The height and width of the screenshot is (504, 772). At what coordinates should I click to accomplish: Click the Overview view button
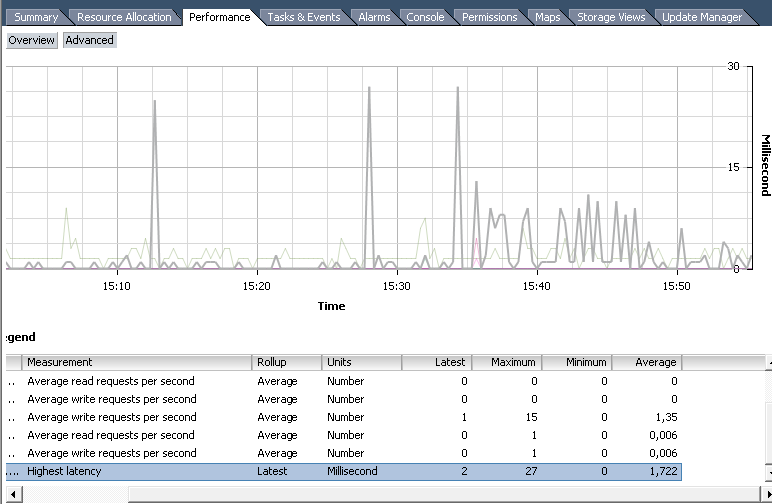point(32,40)
